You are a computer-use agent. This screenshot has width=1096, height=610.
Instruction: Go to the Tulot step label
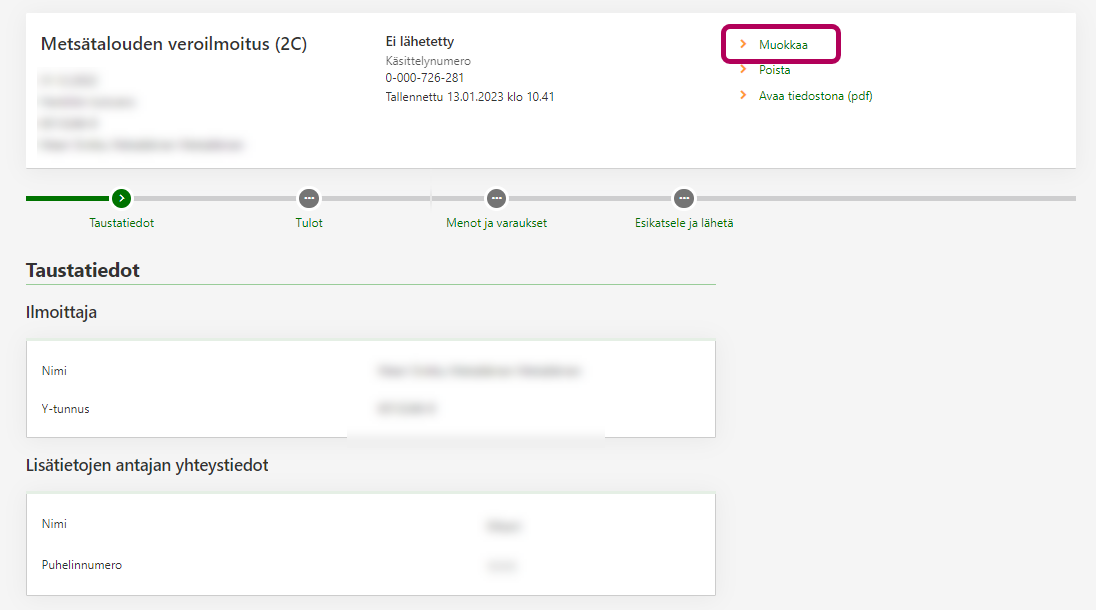309,223
